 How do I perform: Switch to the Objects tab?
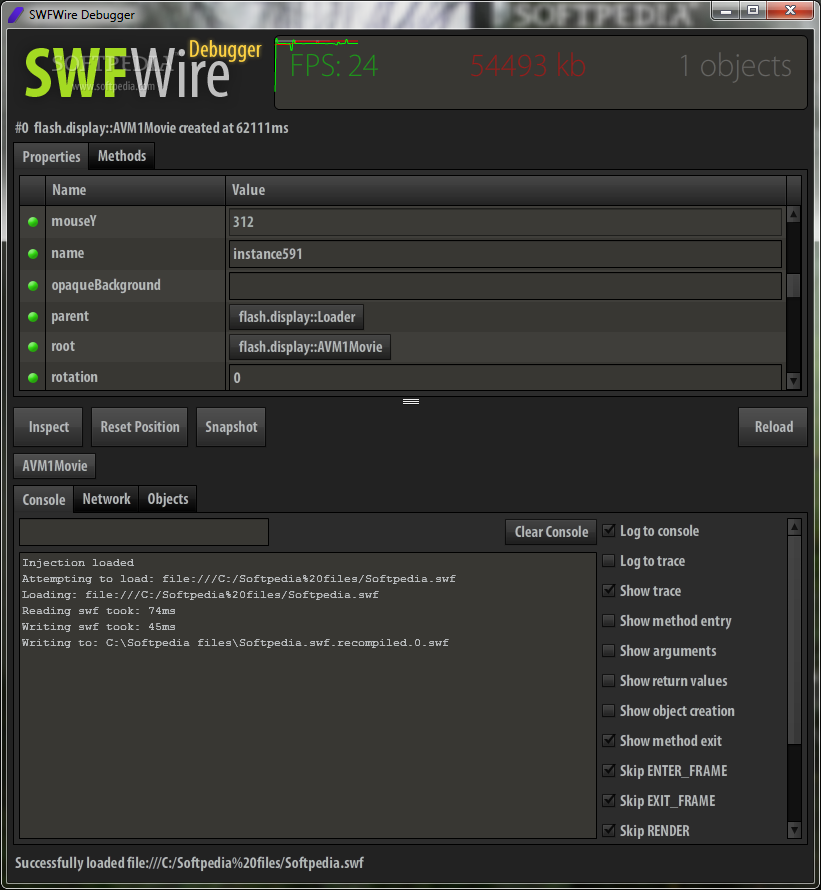coord(167,499)
